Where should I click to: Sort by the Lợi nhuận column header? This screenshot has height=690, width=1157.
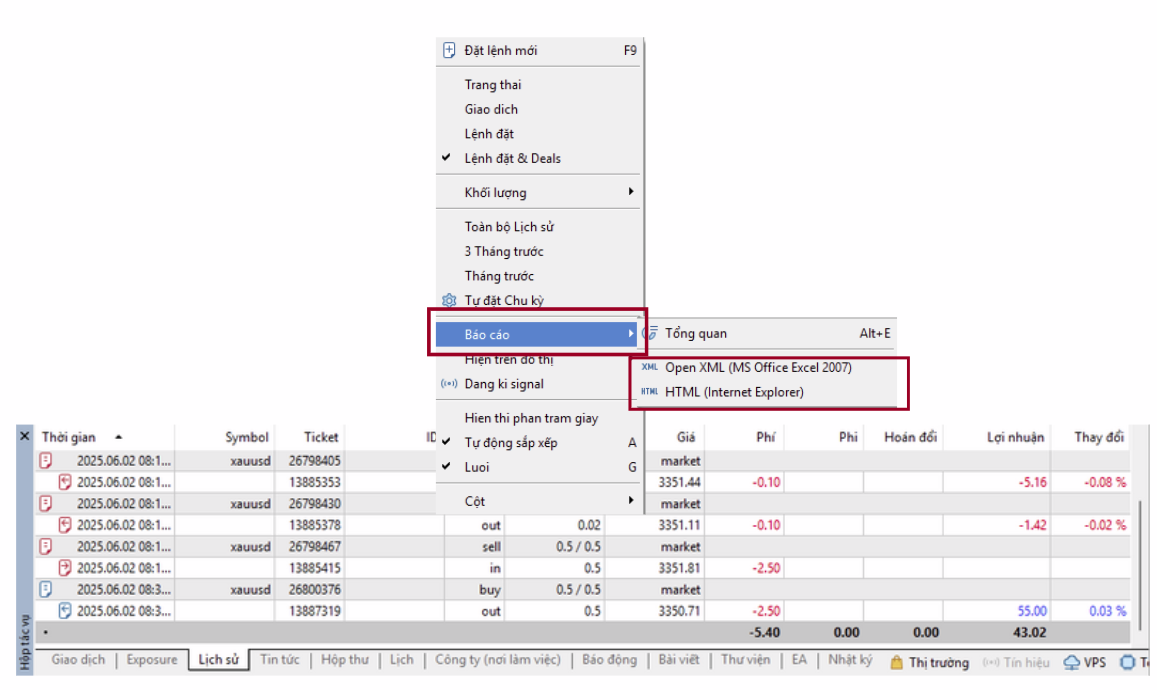tap(1015, 437)
